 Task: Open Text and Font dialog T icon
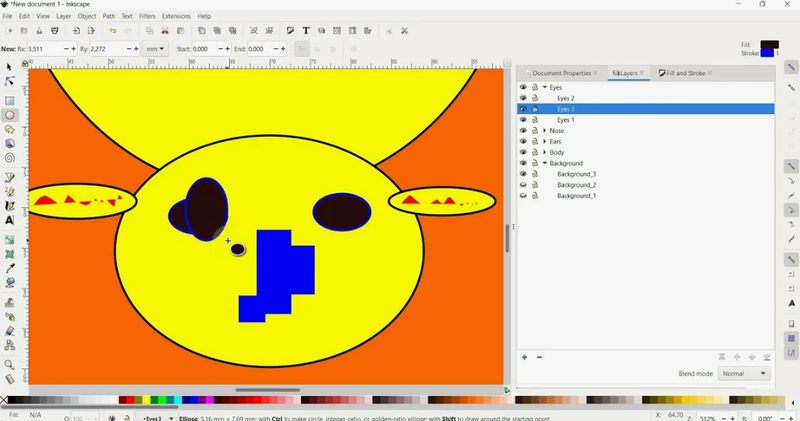click(306, 31)
